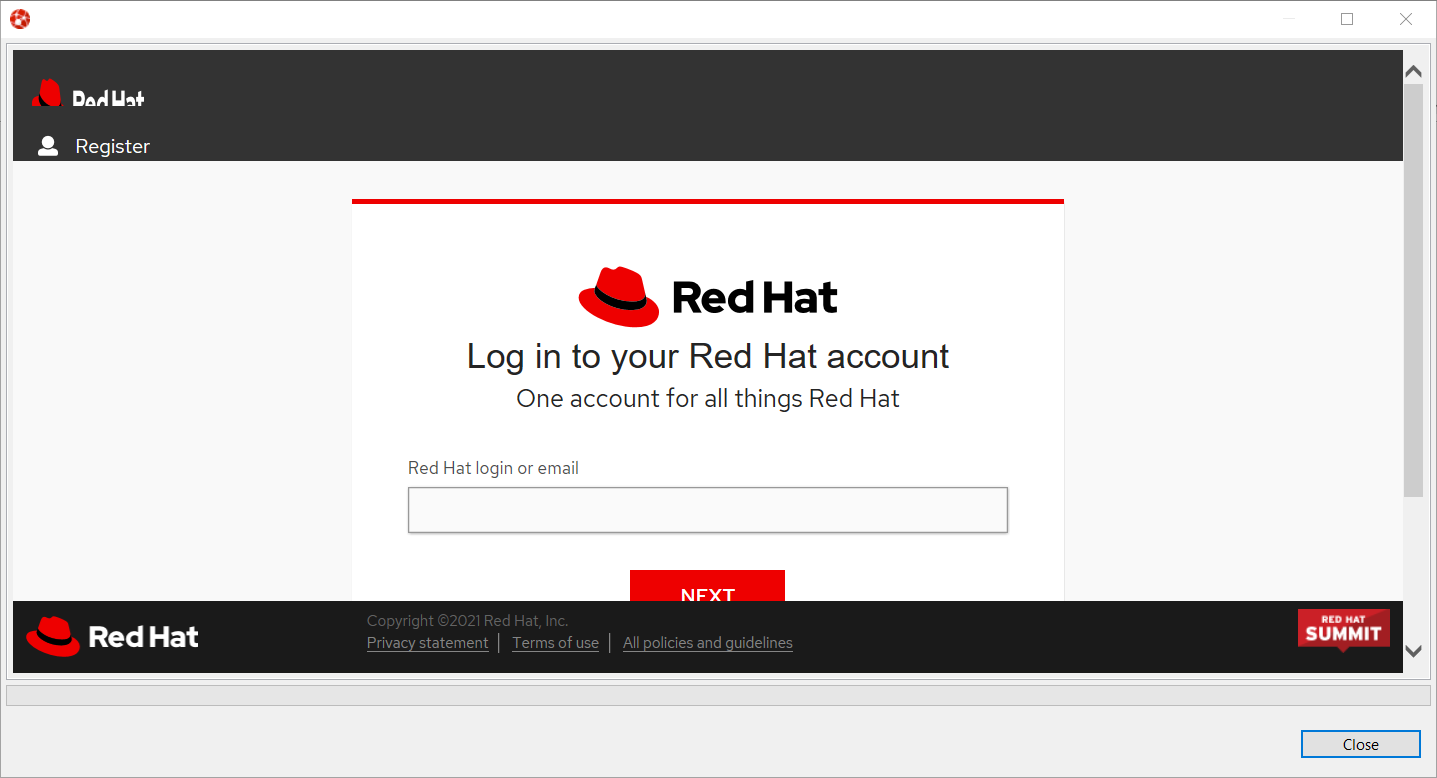Open All policies and guidelines link
1437x778 pixels.
(708, 643)
